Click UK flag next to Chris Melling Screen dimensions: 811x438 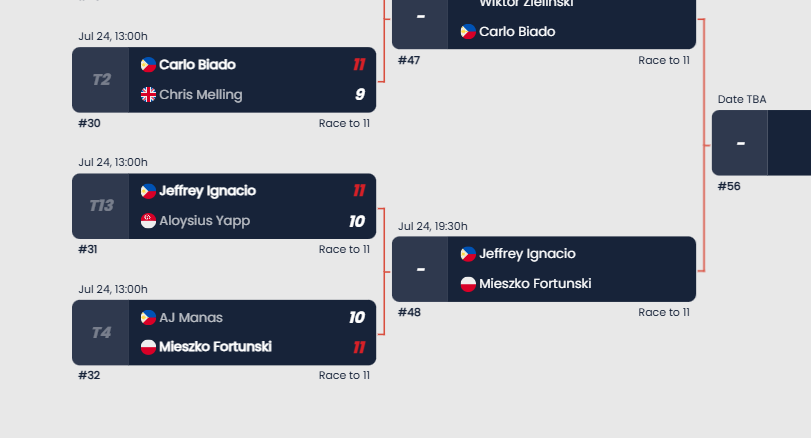tap(148, 95)
